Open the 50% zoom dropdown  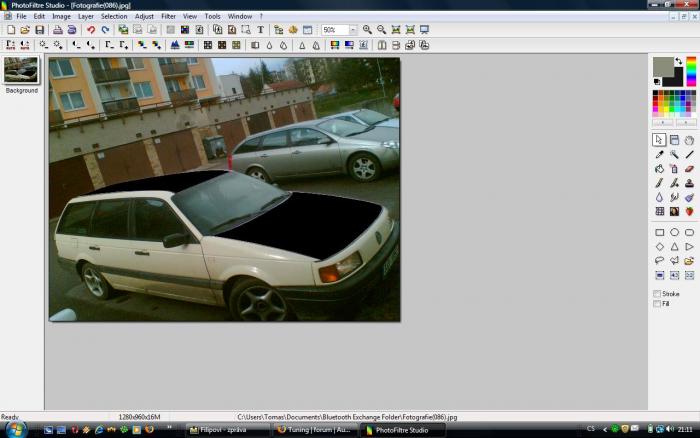353,30
